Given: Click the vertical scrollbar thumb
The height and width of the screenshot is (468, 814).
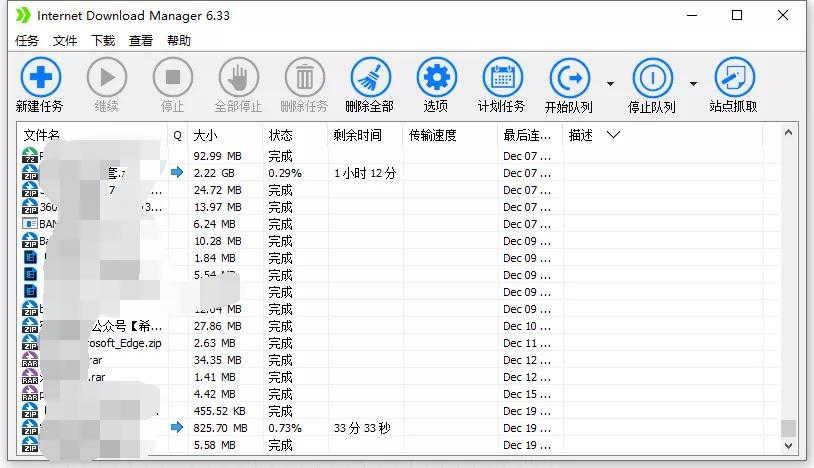Looking at the screenshot, I should pyautogui.click(x=788, y=429).
